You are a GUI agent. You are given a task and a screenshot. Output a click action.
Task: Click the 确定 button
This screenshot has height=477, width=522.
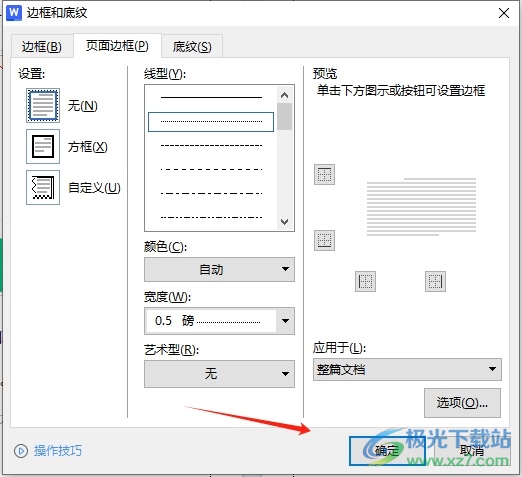387,451
